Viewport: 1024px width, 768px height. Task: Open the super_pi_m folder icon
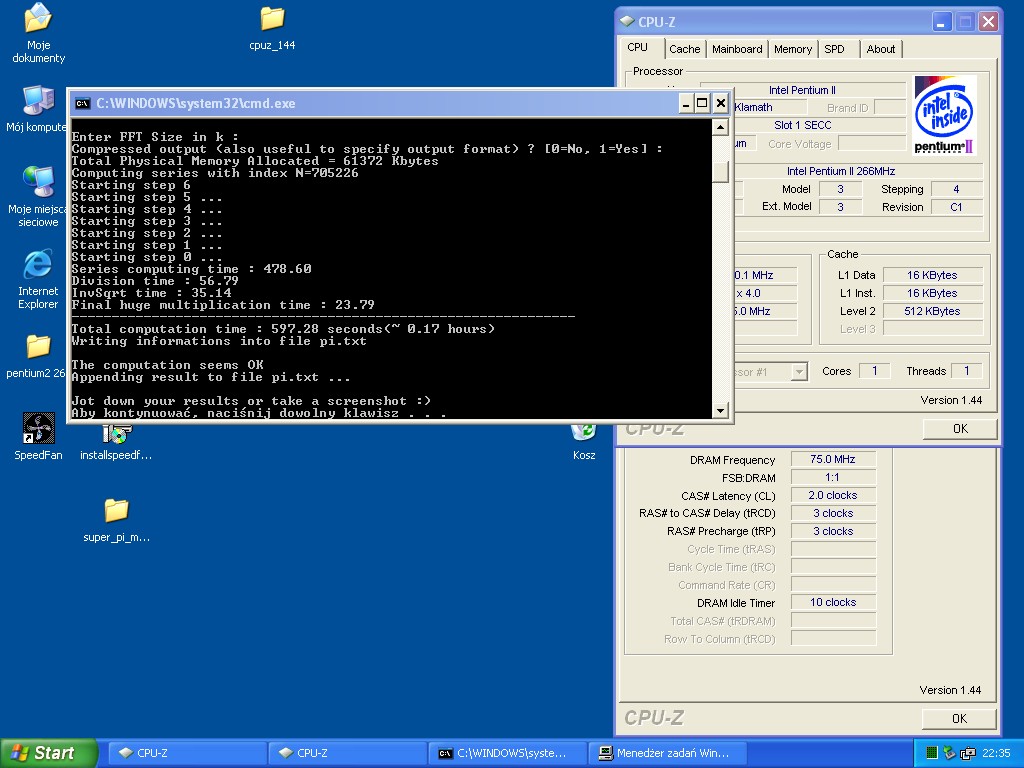point(116,511)
